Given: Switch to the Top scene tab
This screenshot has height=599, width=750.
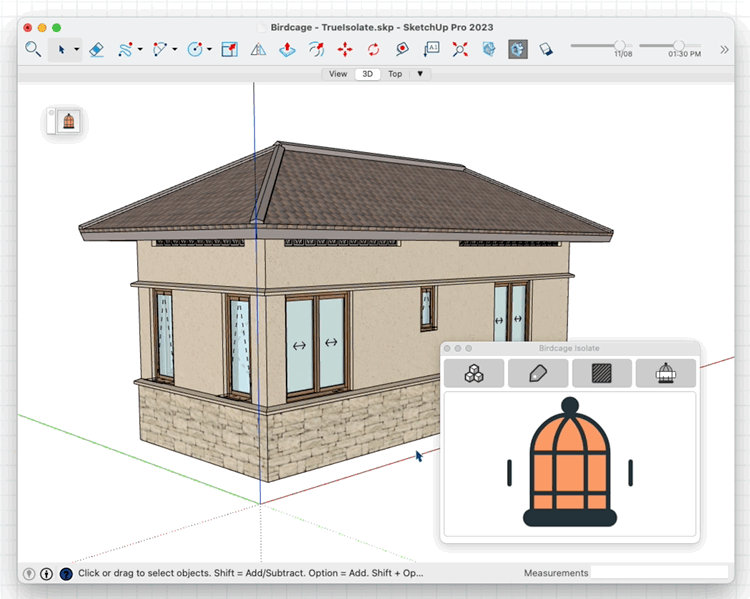Looking at the screenshot, I should 395,74.
